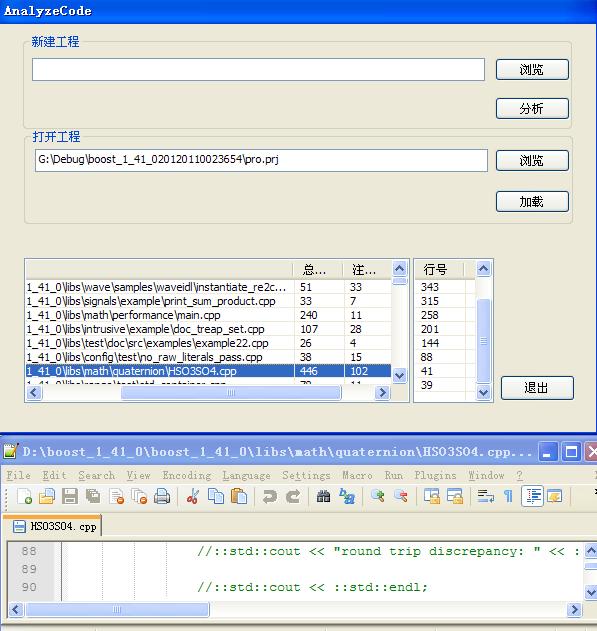Click the 打开工程 project path input field
Screen dimensions: 597x631
pyautogui.click(x=261, y=160)
